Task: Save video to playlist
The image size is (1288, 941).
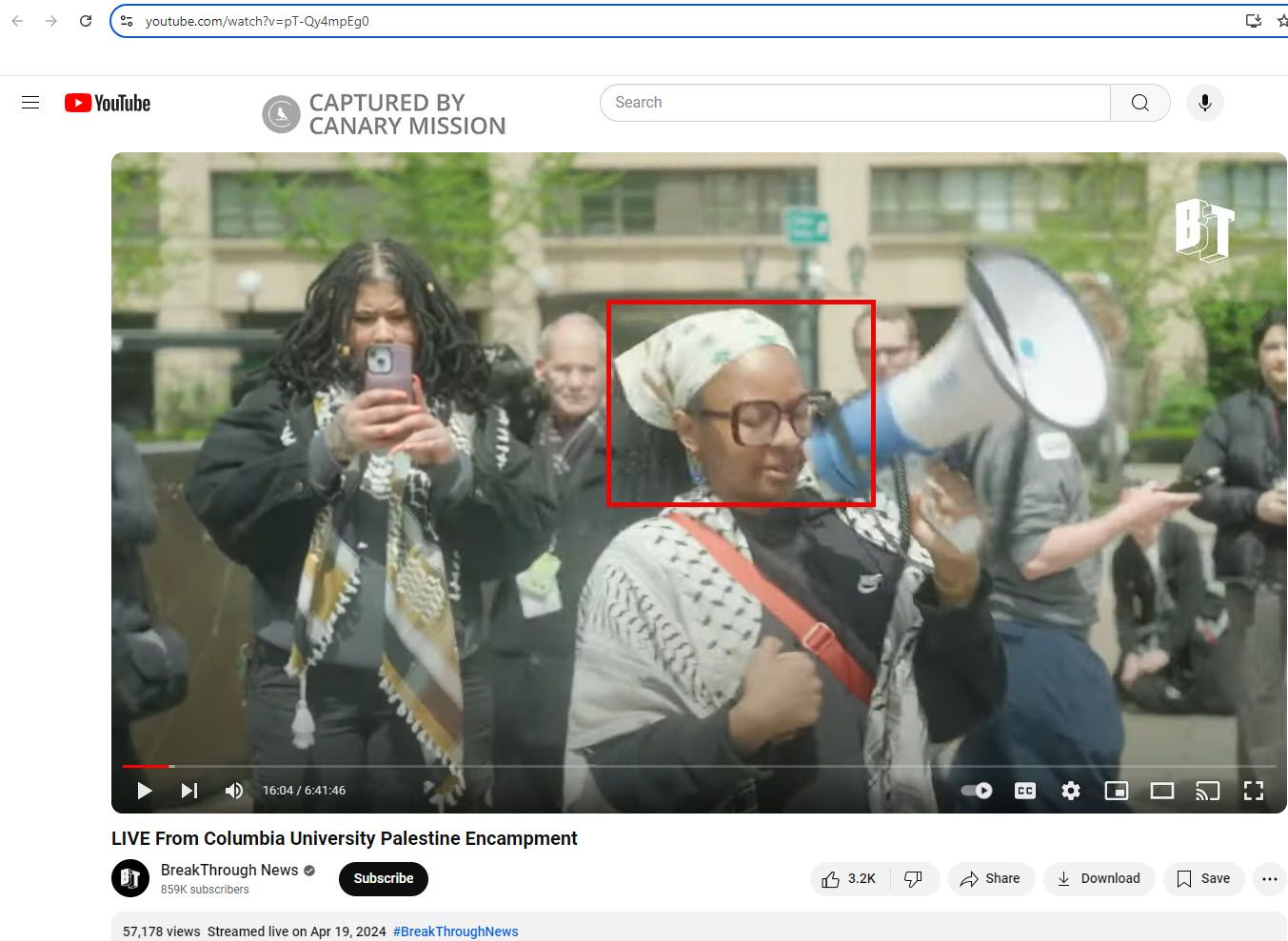Action: pyautogui.click(x=1204, y=879)
